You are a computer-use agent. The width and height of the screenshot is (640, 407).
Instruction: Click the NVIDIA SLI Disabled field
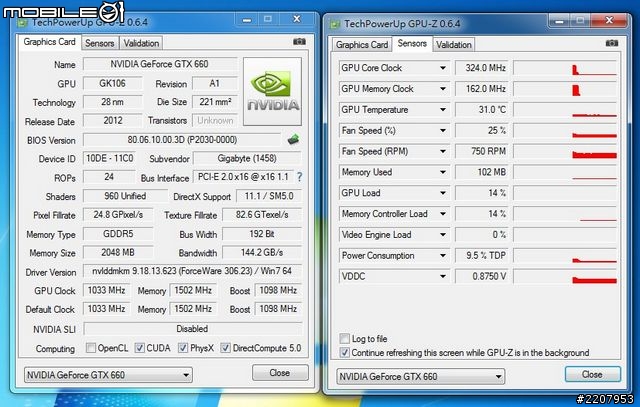click(192, 329)
